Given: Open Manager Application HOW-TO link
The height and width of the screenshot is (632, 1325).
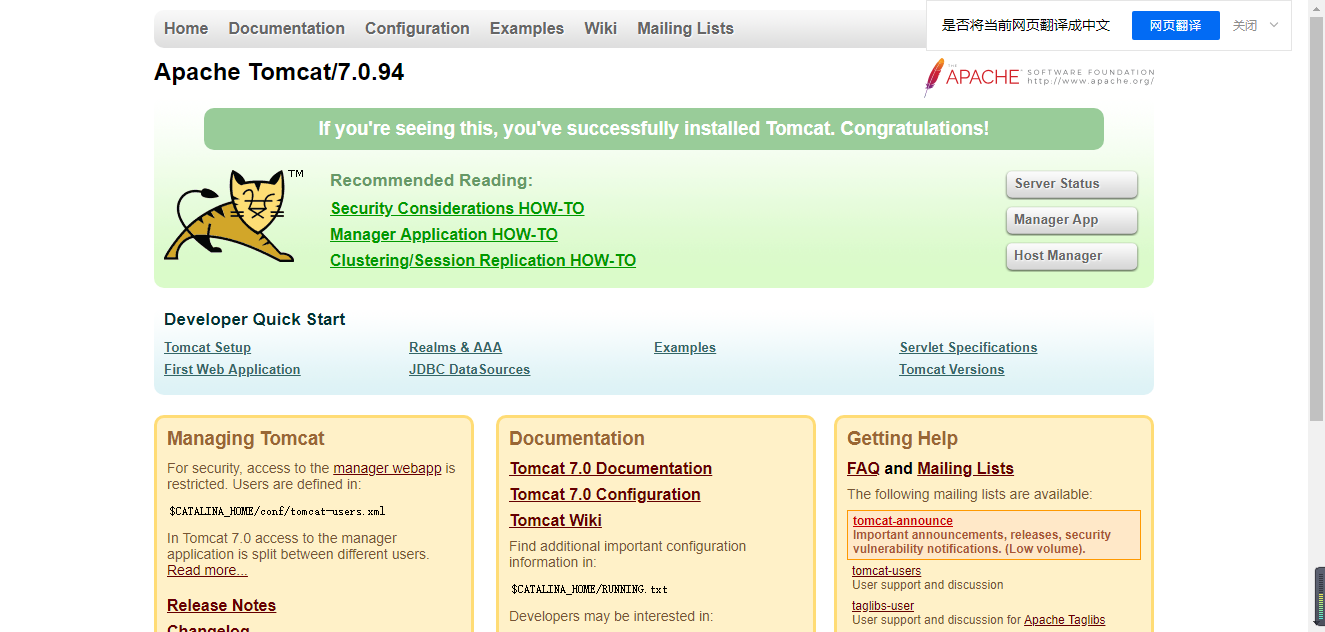Looking at the screenshot, I should [444, 234].
